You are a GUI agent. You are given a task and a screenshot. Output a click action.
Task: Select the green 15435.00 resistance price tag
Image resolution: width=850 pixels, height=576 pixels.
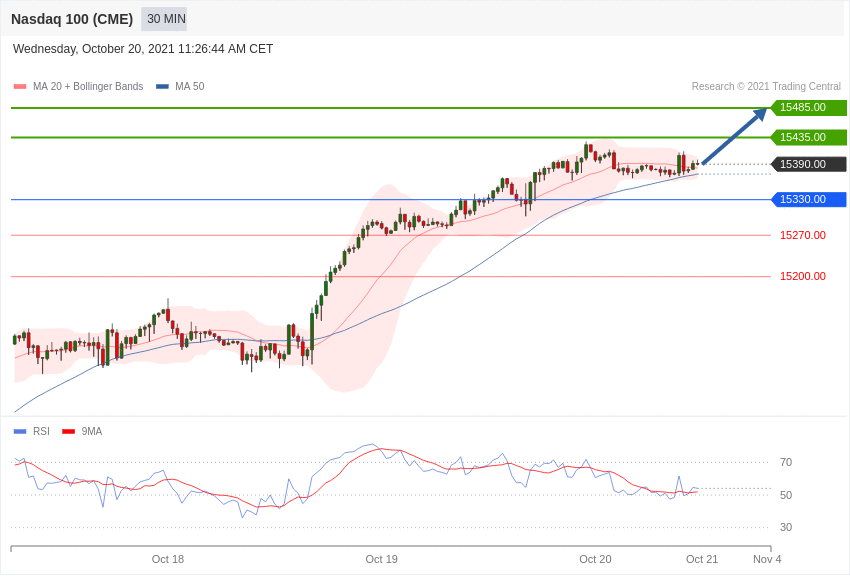pyautogui.click(x=807, y=137)
